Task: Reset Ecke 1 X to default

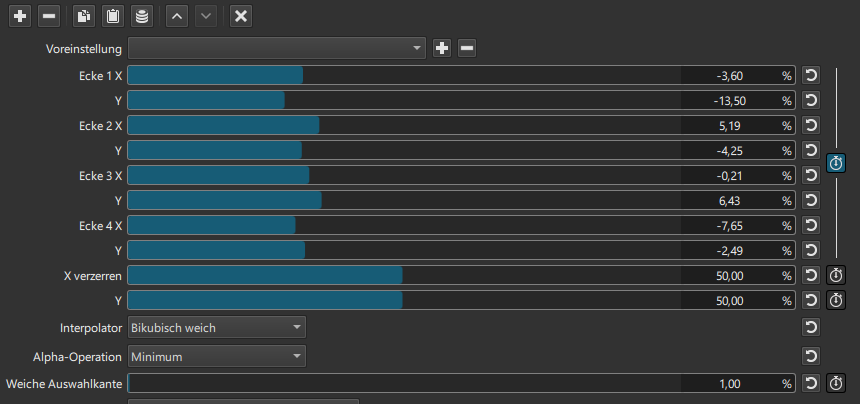Action: coord(811,76)
